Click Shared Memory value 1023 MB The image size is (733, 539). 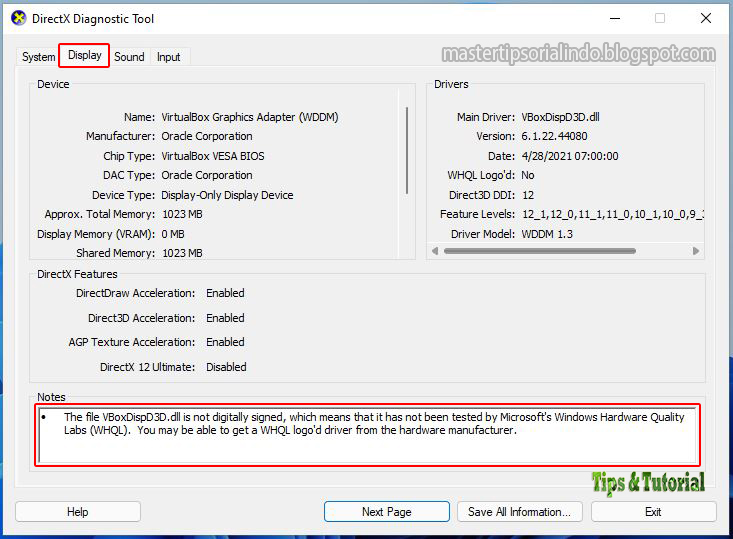[x=182, y=253]
